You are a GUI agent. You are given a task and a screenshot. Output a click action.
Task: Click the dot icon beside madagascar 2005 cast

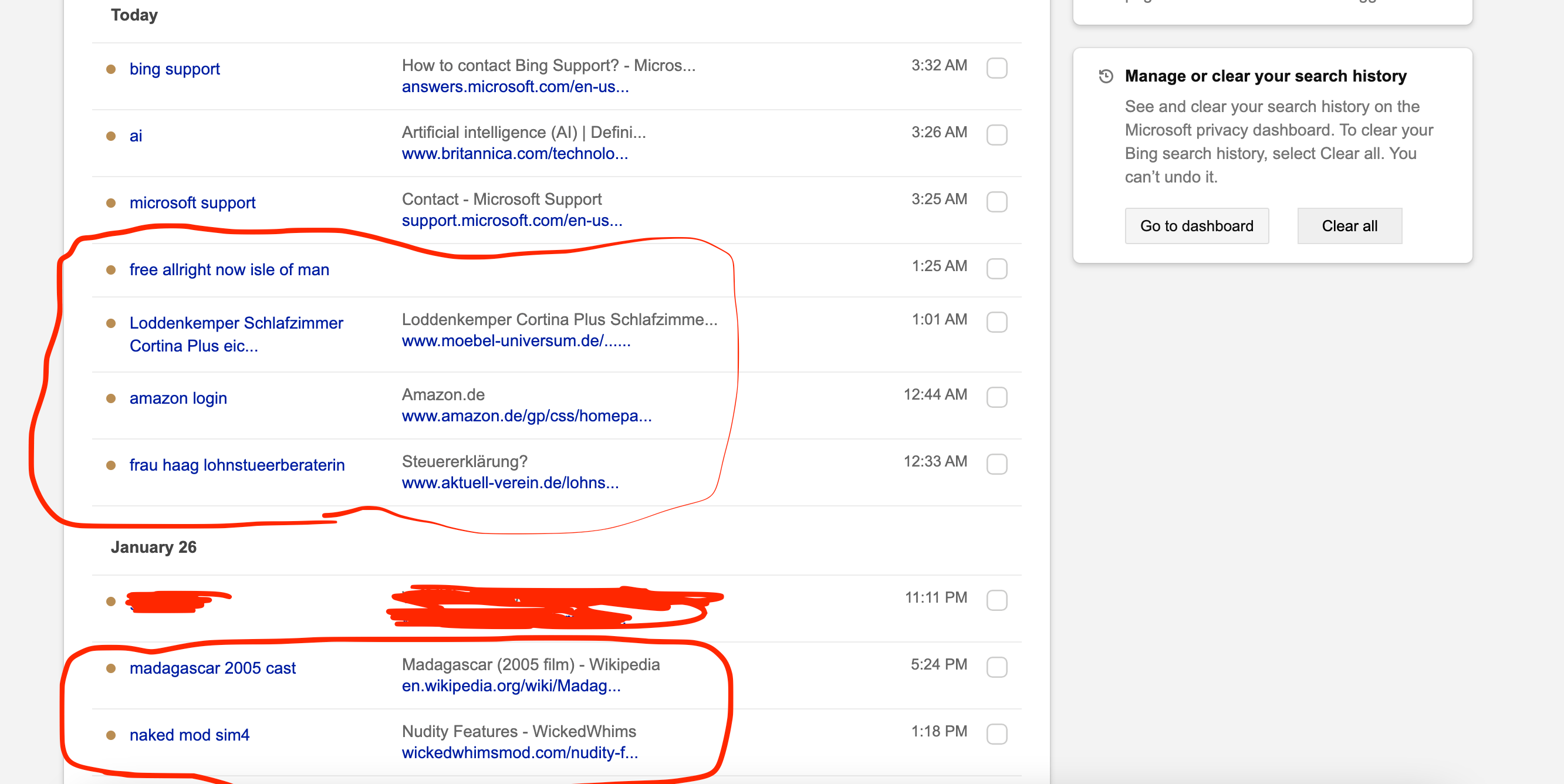pyautogui.click(x=111, y=668)
